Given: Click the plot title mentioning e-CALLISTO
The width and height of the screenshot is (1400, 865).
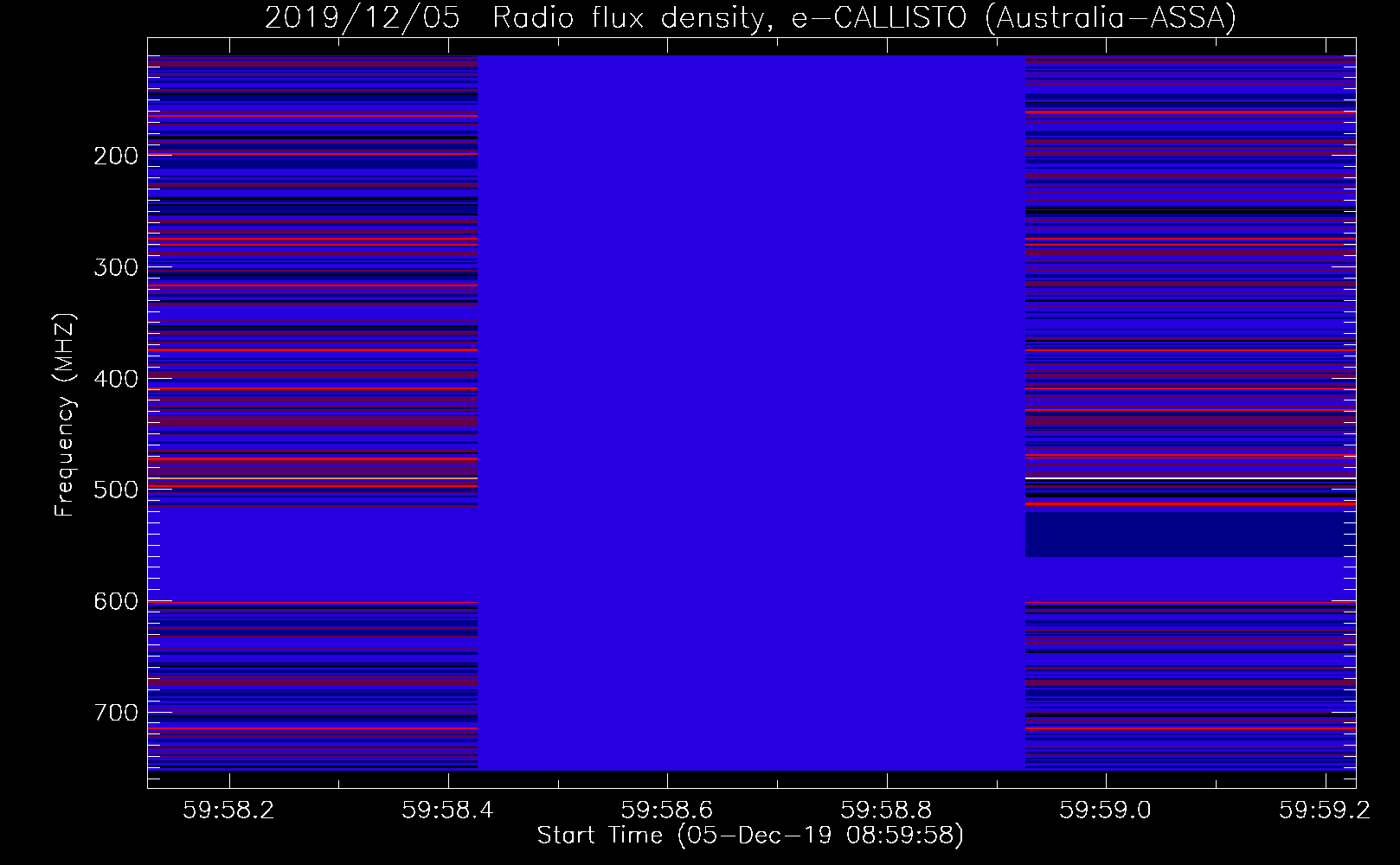Looking at the screenshot, I should click(750, 17).
